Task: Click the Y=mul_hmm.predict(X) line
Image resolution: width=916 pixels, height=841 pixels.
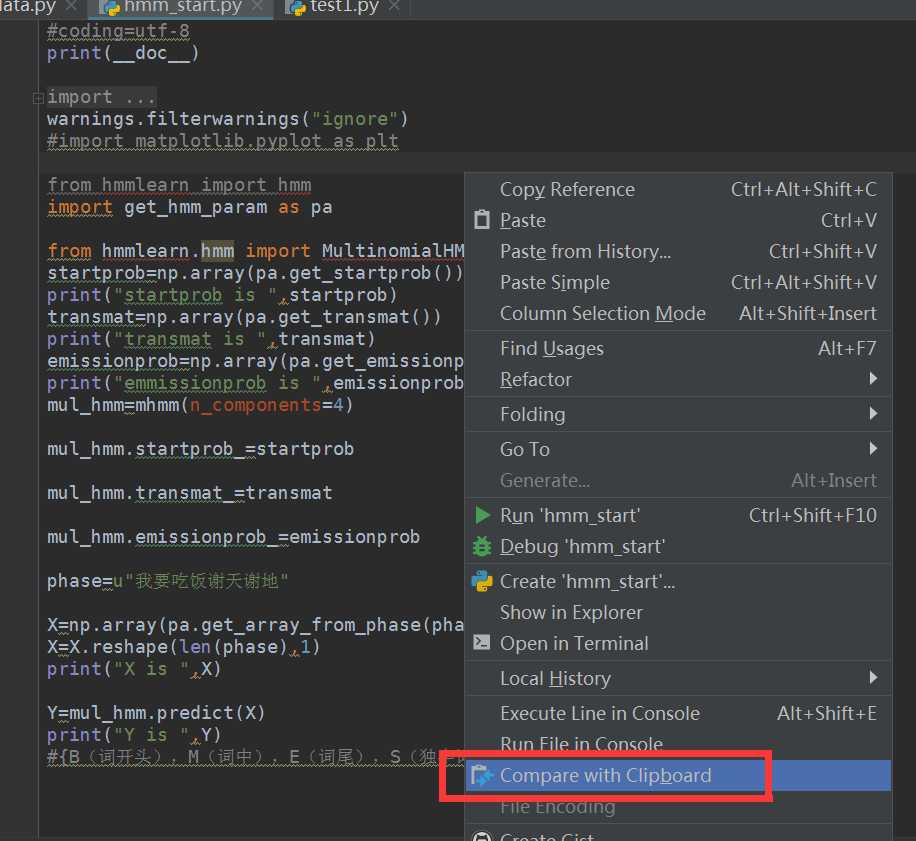Action: click(x=156, y=713)
